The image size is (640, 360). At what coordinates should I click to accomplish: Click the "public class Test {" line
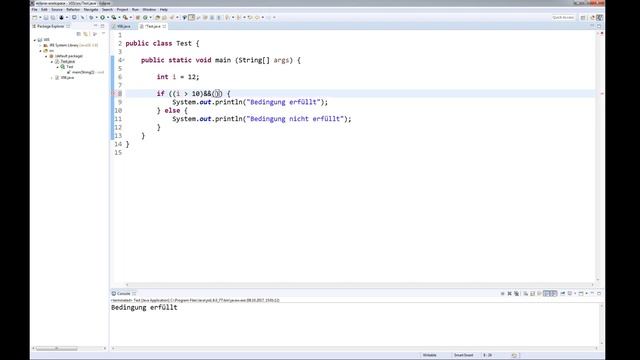pos(162,43)
